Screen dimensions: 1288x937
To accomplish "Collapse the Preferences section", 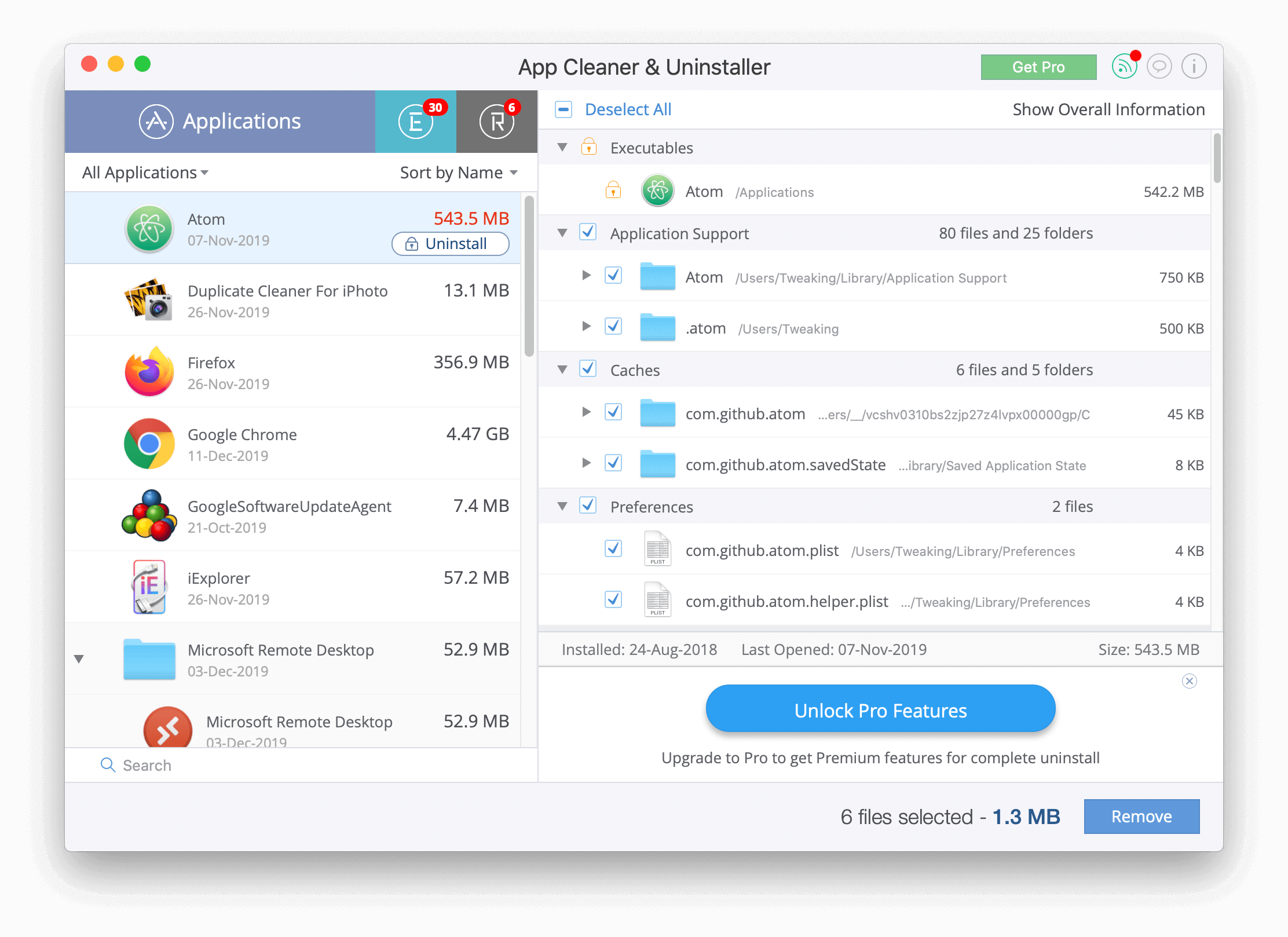I will (x=562, y=507).
